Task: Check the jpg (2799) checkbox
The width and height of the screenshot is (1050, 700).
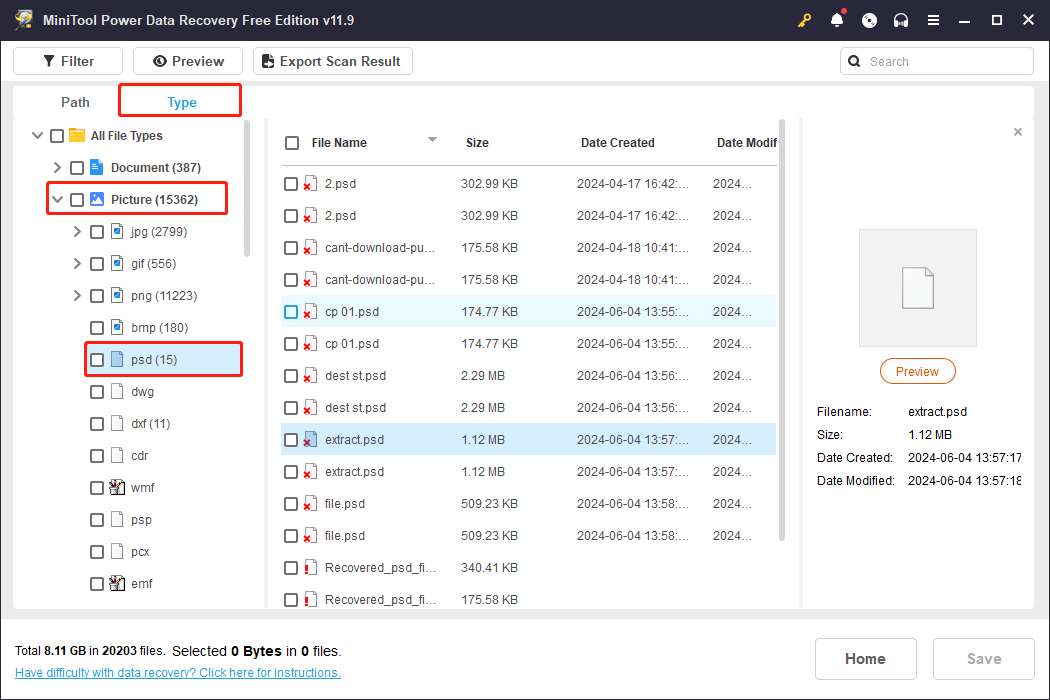Action: [97, 232]
